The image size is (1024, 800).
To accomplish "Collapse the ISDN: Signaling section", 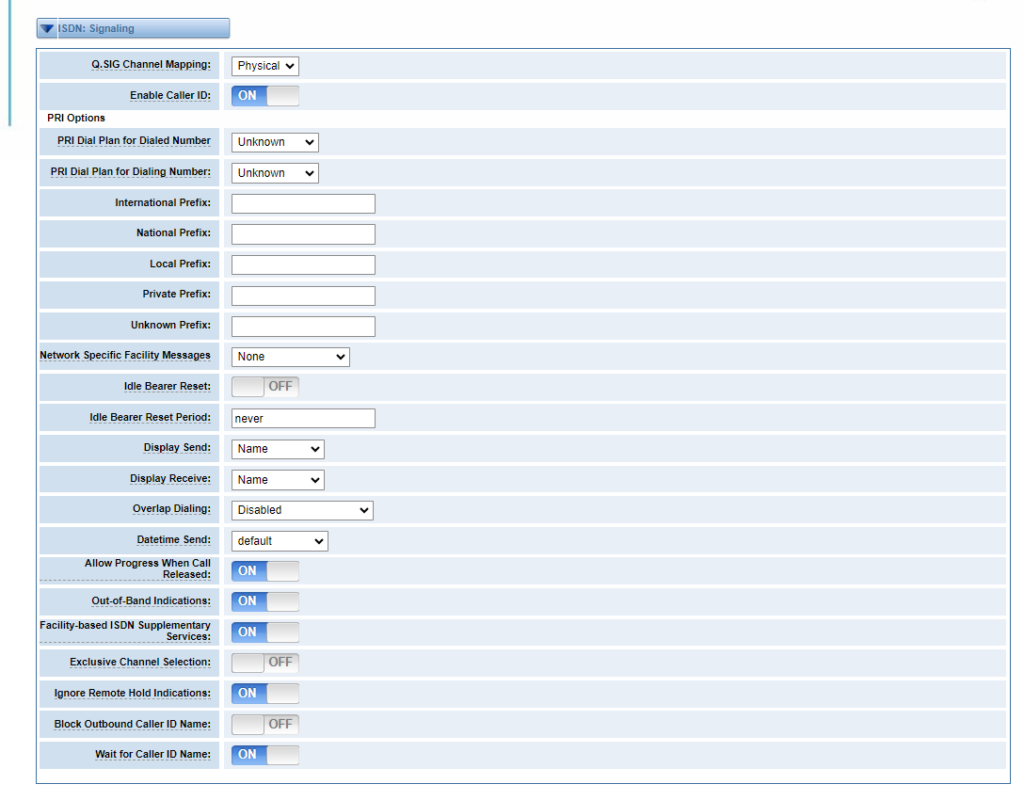I will 47,28.
